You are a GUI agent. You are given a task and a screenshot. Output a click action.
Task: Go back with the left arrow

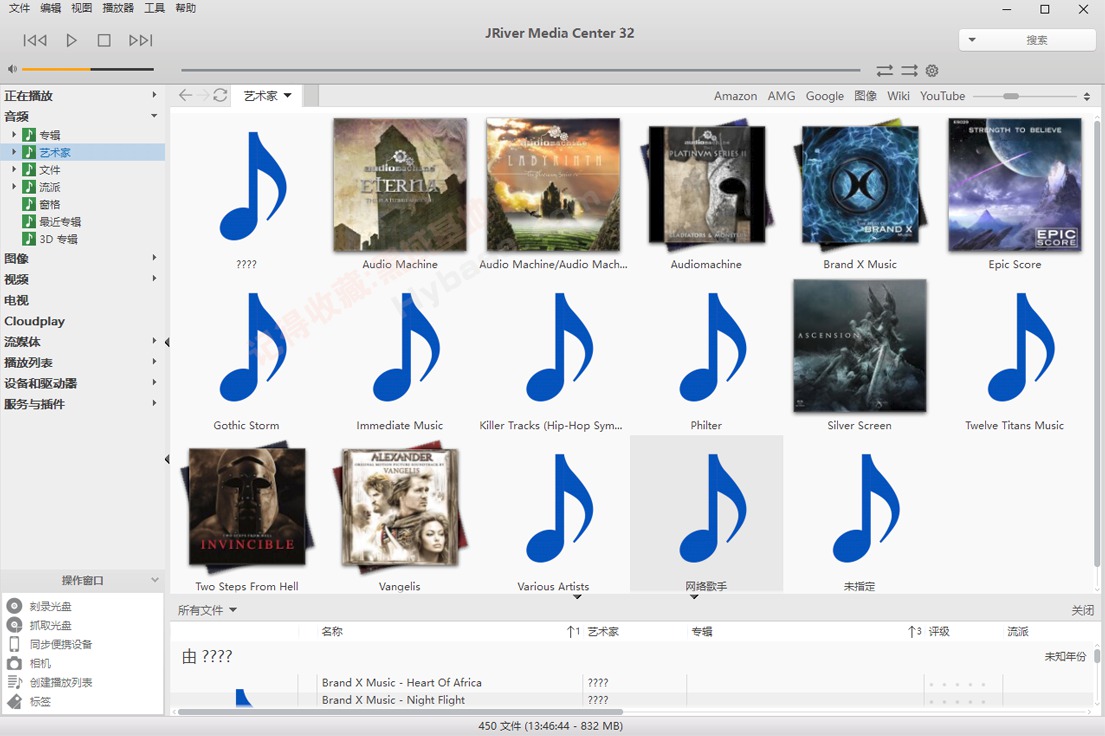coord(185,95)
